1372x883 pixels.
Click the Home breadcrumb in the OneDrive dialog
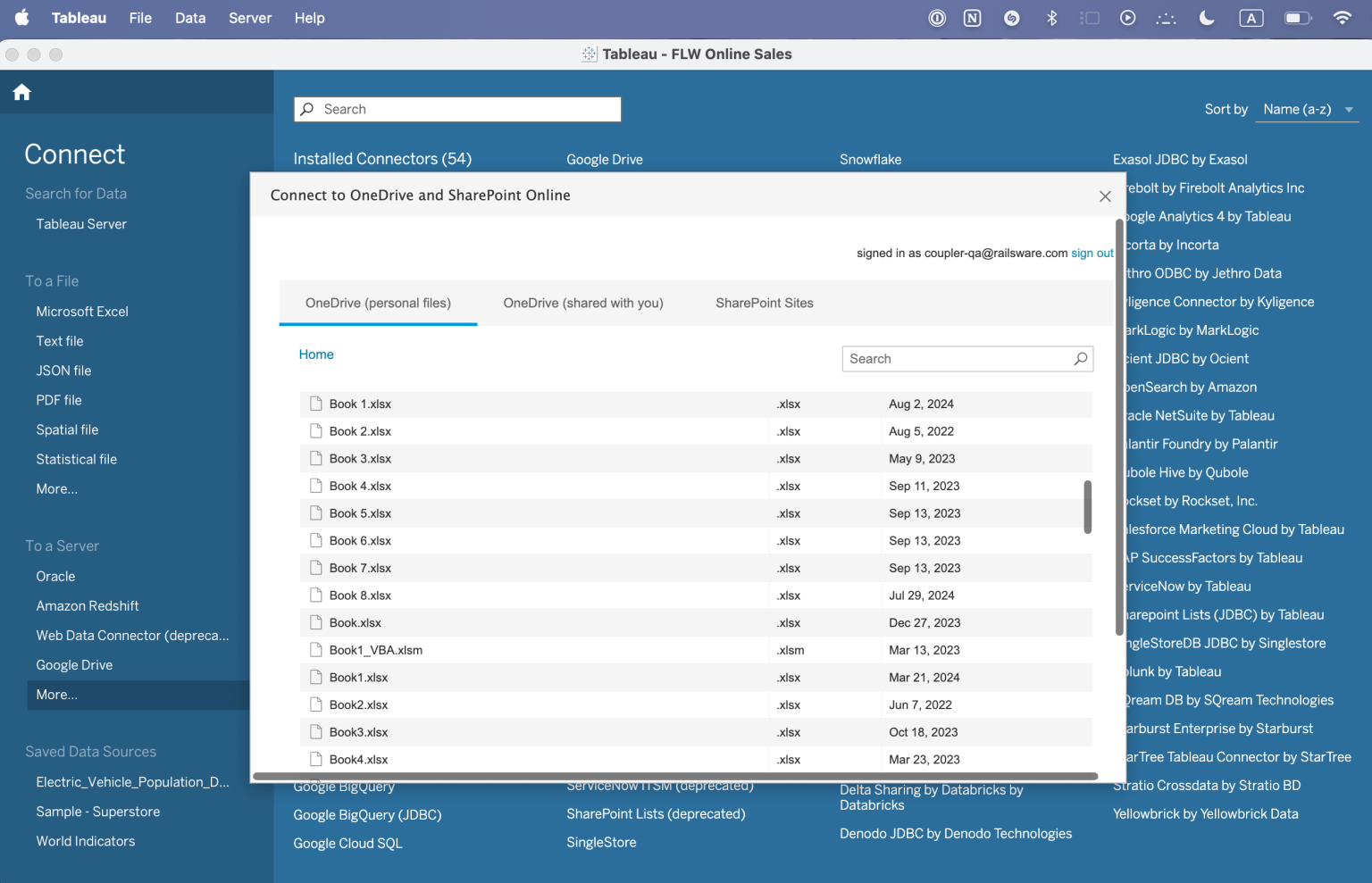click(315, 354)
